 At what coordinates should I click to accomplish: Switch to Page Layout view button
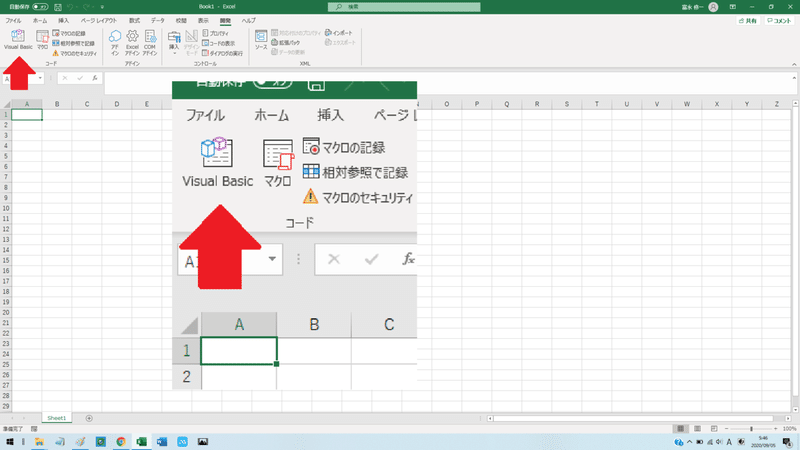[x=697, y=429]
